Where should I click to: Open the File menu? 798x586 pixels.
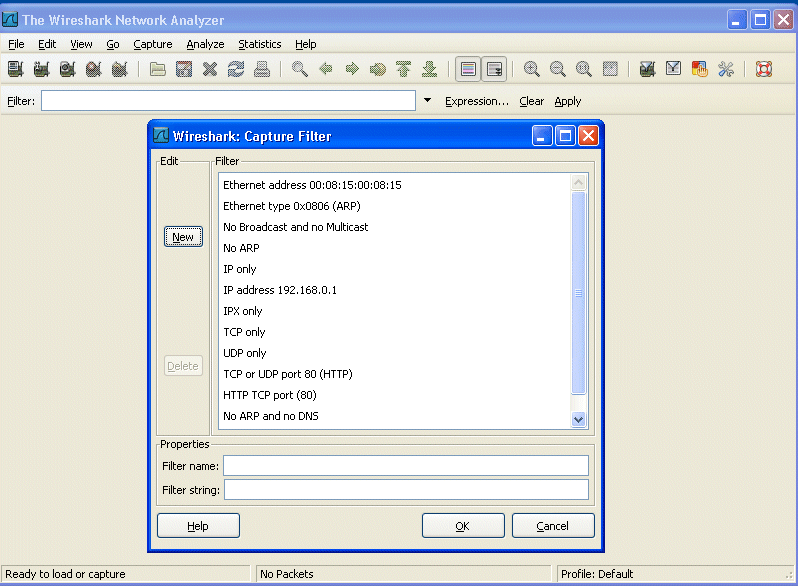(x=16, y=44)
